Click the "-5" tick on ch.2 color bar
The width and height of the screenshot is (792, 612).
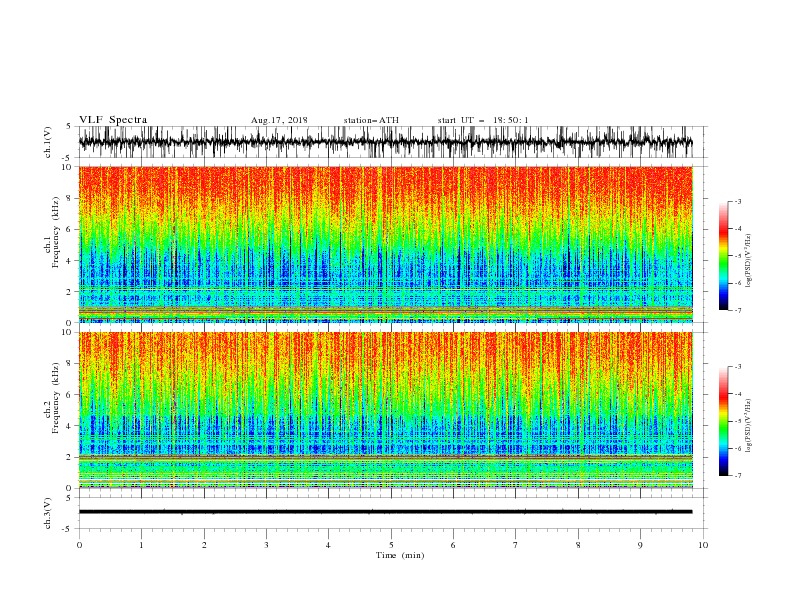coord(738,421)
